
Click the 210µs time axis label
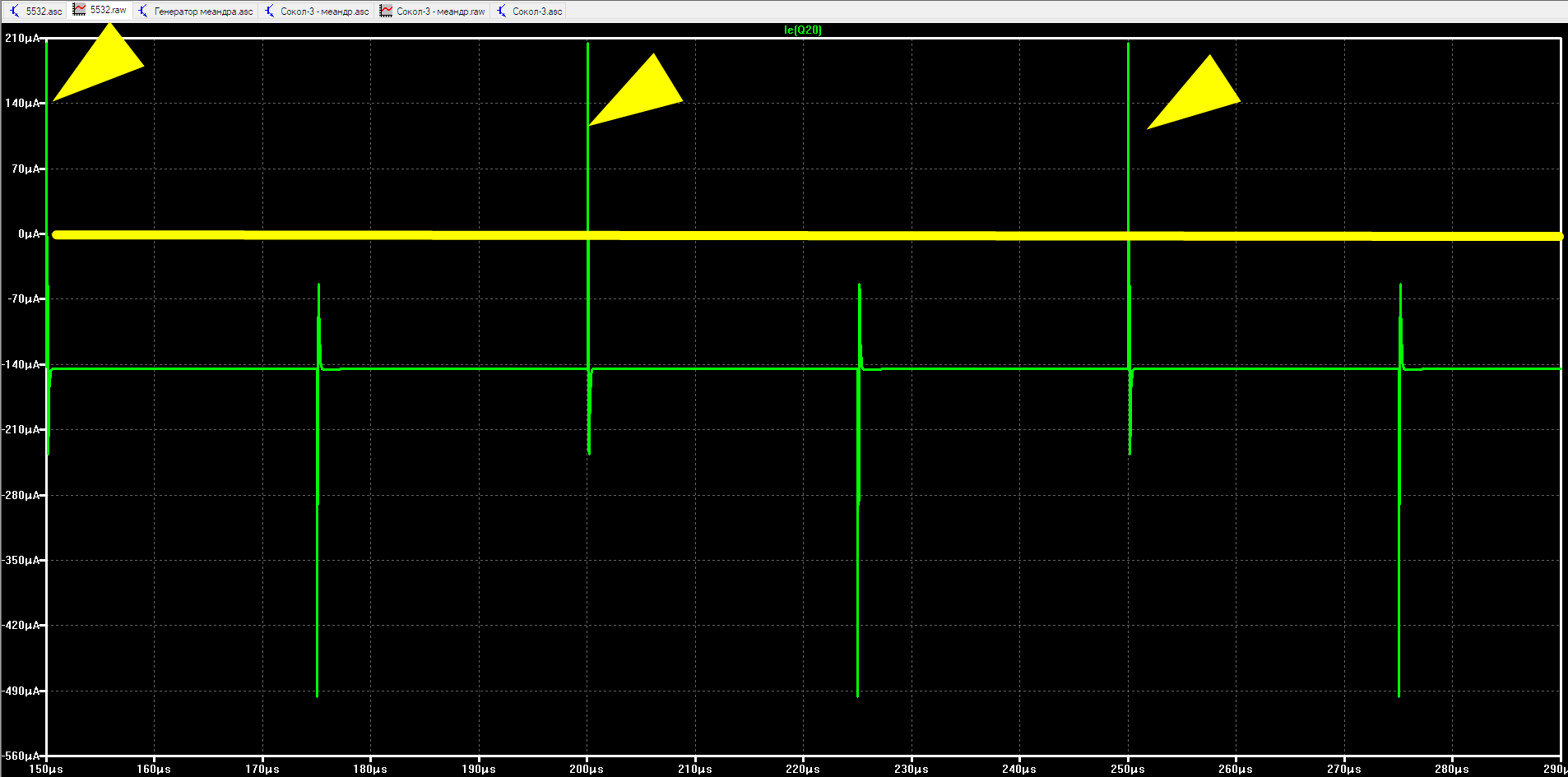695,770
